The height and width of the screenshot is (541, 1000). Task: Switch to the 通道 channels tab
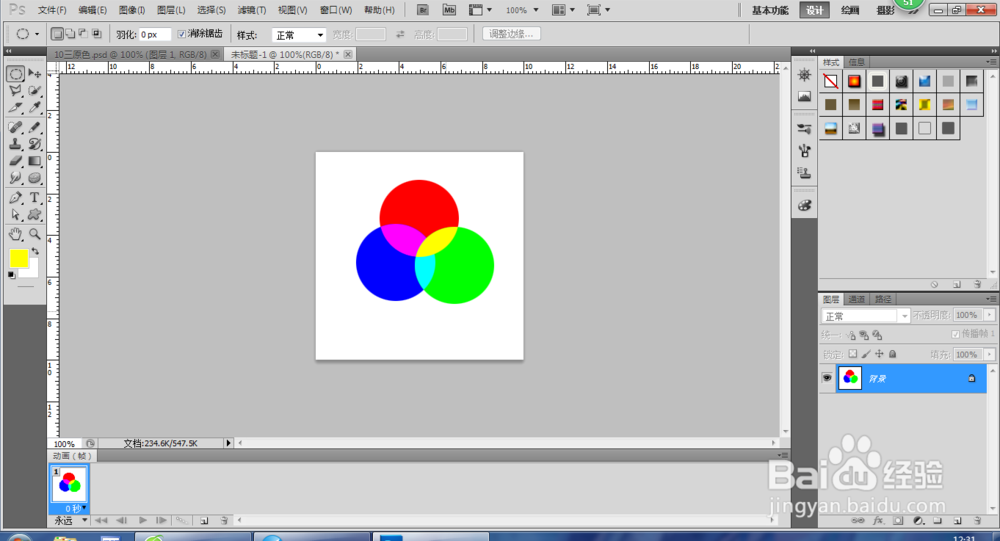pyautogui.click(x=857, y=299)
